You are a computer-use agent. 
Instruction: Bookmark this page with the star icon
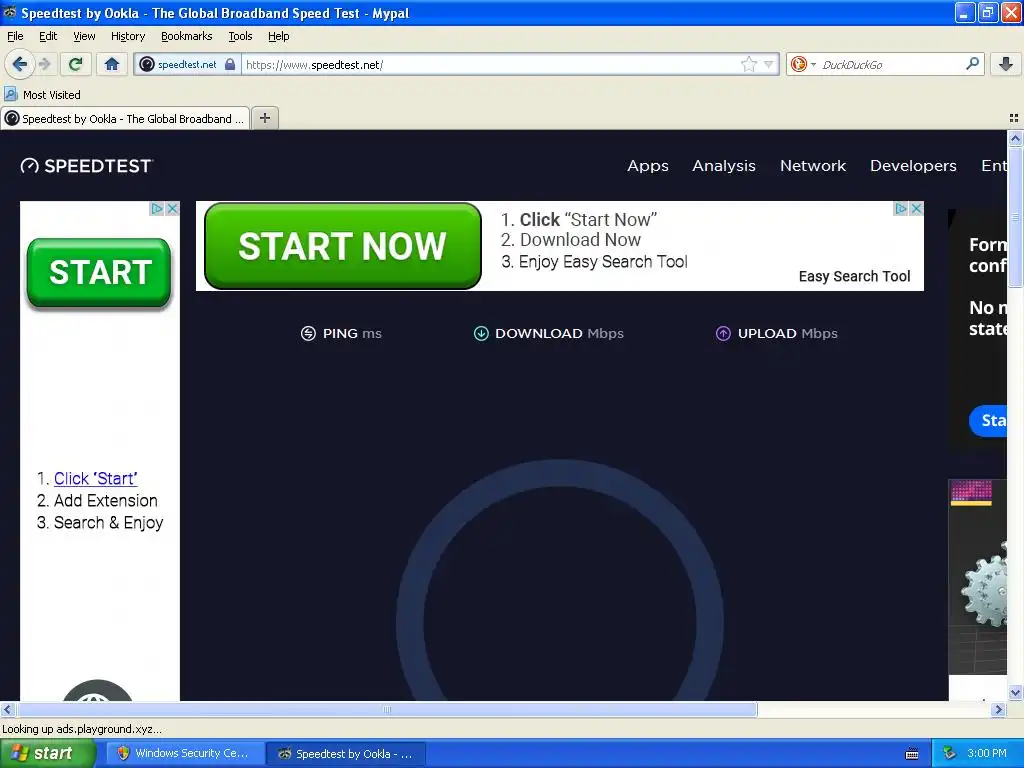coord(748,64)
